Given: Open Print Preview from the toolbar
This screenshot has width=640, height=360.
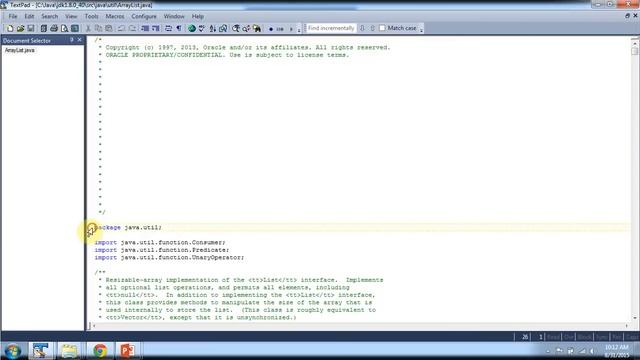Looking at the screenshot, I should coord(64,29).
